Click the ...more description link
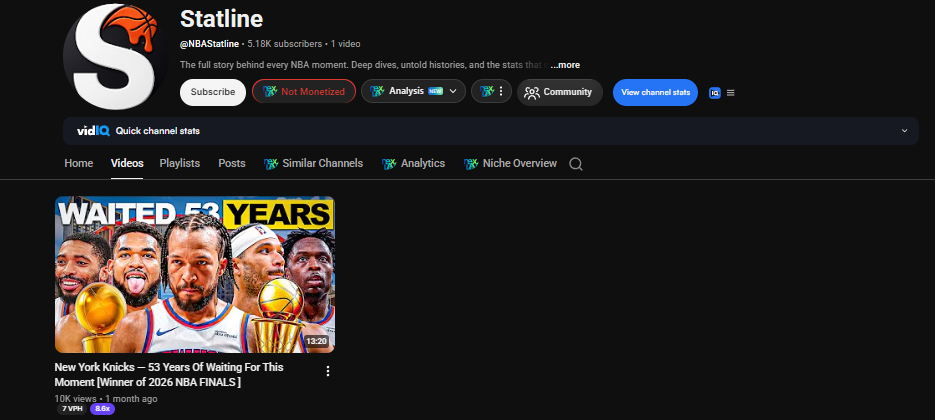The image size is (935, 420). pyautogui.click(x=565, y=65)
